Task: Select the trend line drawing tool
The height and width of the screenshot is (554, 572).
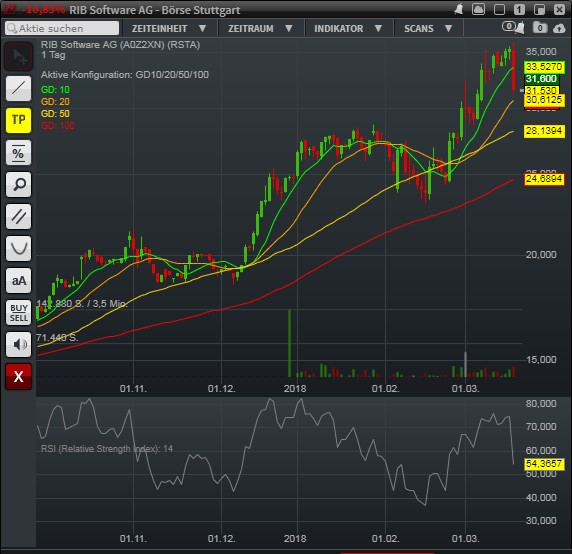Action: (x=19, y=88)
